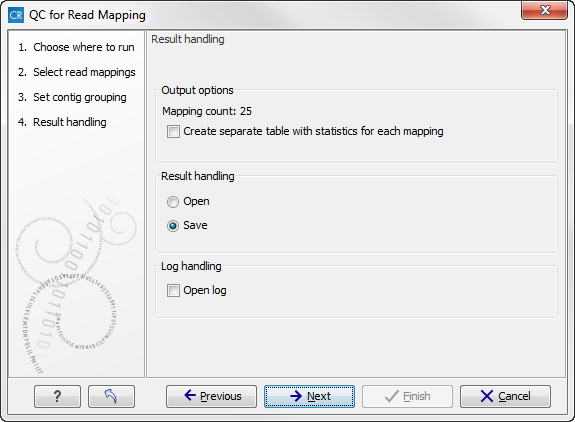Image resolution: width=575 pixels, height=422 pixels.
Task: Click the Output options group title
Action: click(x=197, y=90)
